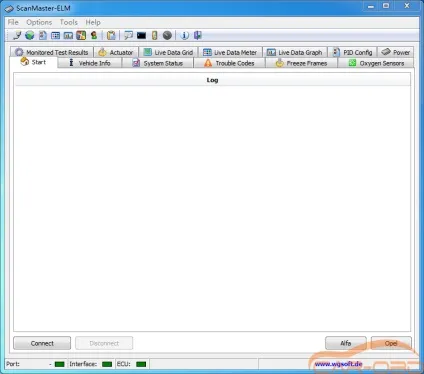Open the Tools menu

click(69, 22)
